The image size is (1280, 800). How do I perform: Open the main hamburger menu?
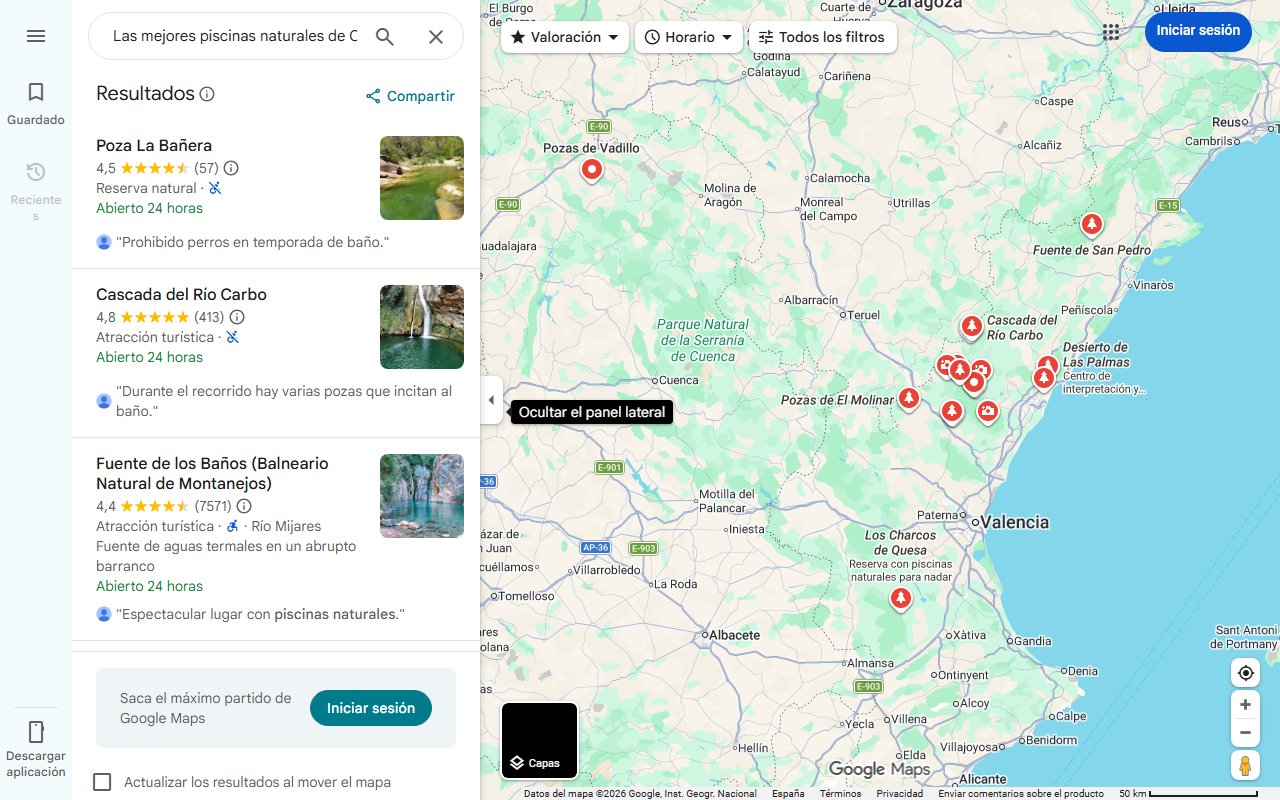(36, 36)
